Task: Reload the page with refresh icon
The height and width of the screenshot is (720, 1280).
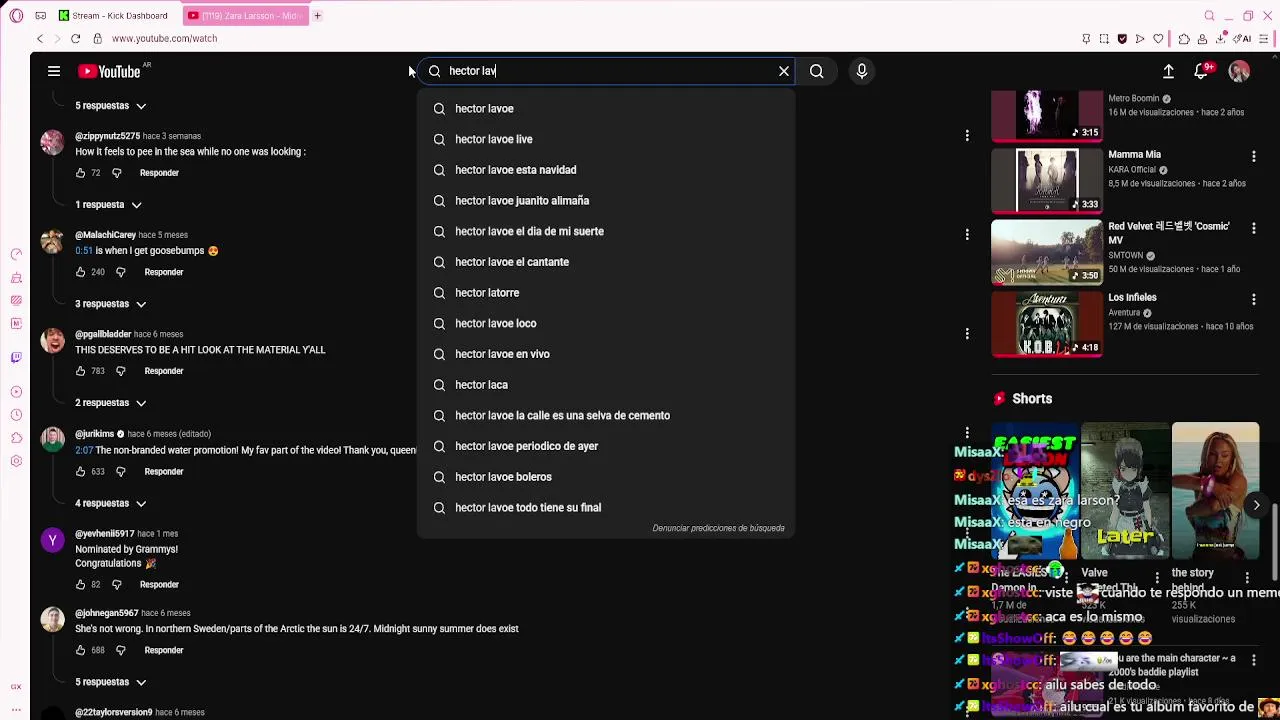Action: [x=75, y=38]
